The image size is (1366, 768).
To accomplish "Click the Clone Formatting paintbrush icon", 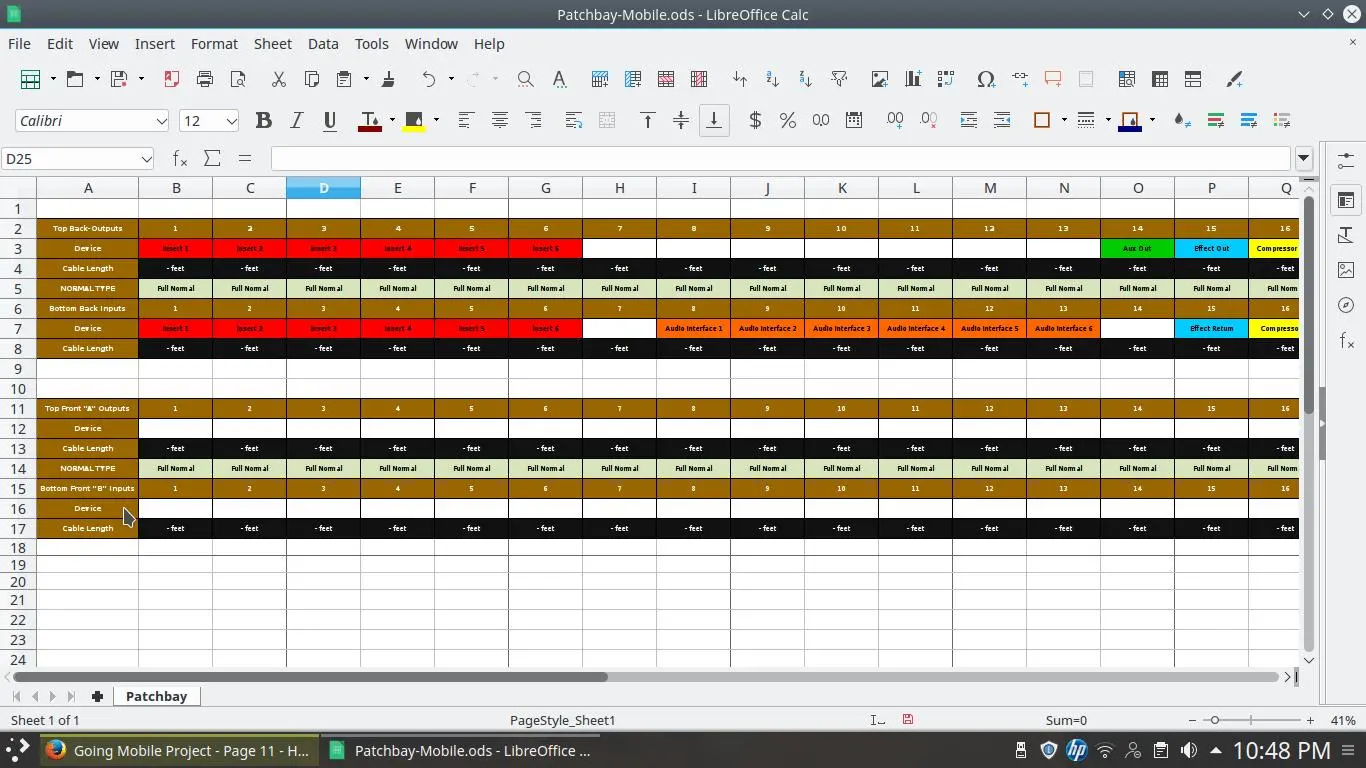I will pyautogui.click(x=388, y=79).
